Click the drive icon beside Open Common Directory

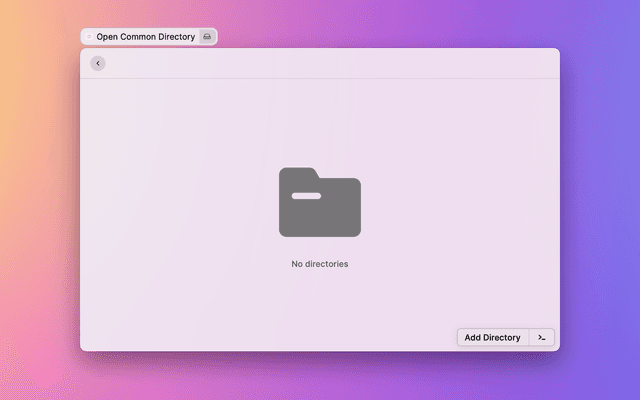pyautogui.click(x=207, y=37)
